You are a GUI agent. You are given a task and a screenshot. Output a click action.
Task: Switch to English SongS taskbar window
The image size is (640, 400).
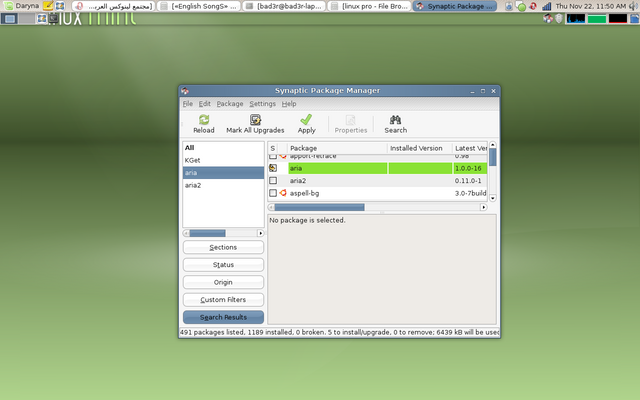coord(199,6)
